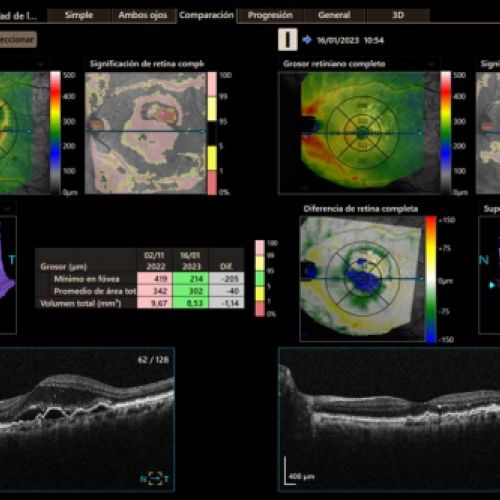The image size is (500, 500).
Task: Go to the Progresión tab
Action: click(x=270, y=15)
